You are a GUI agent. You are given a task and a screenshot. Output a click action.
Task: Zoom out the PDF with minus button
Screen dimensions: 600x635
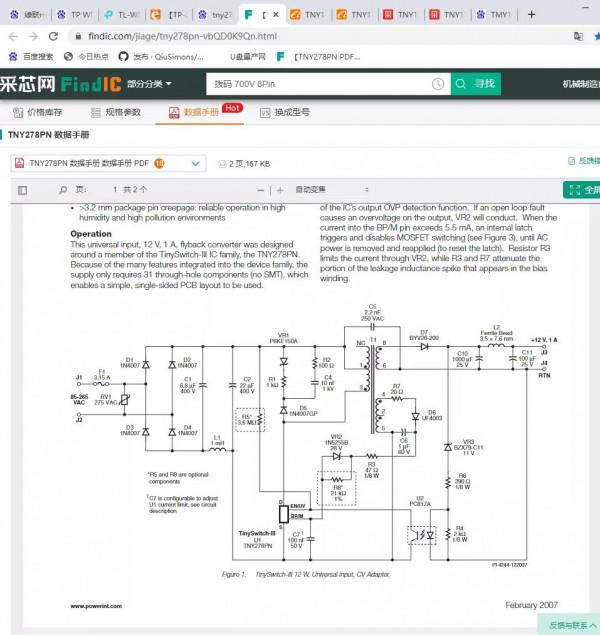pos(261,190)
